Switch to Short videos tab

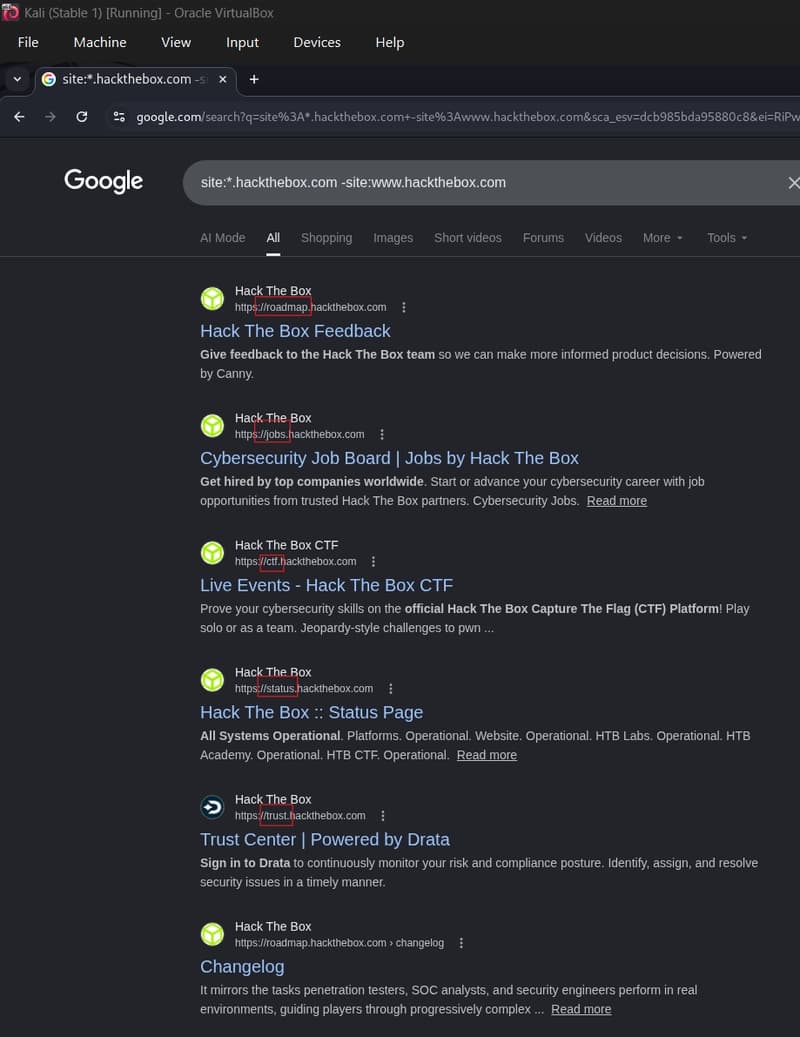[467, 238]
